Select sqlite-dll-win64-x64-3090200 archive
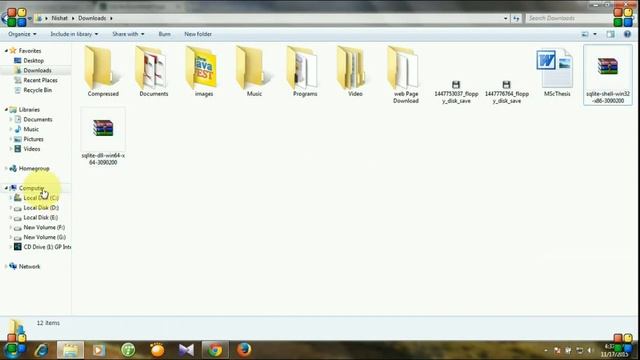The image size is (640, 360). click(x=103, y=137)
